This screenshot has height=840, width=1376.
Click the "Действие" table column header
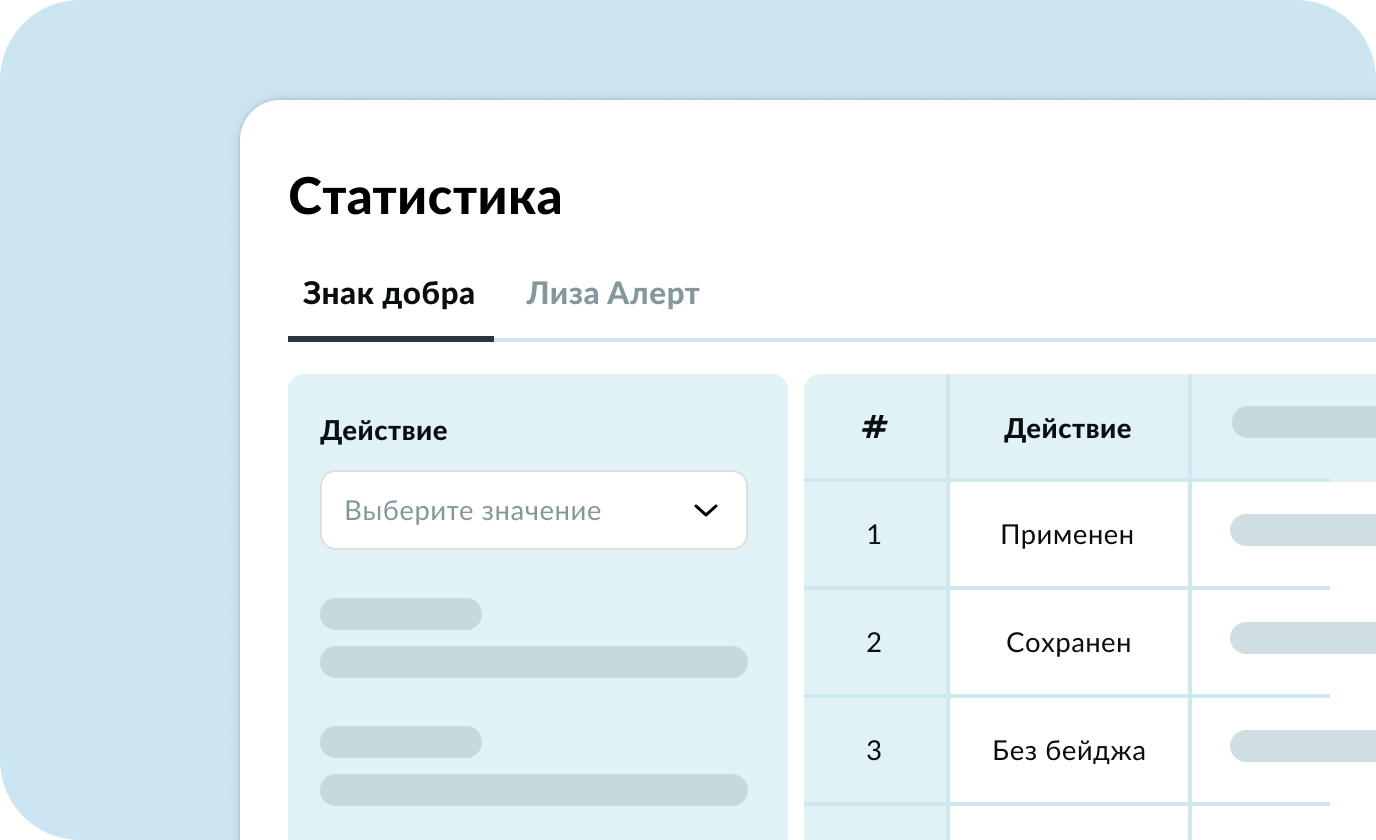[1067, 429]
